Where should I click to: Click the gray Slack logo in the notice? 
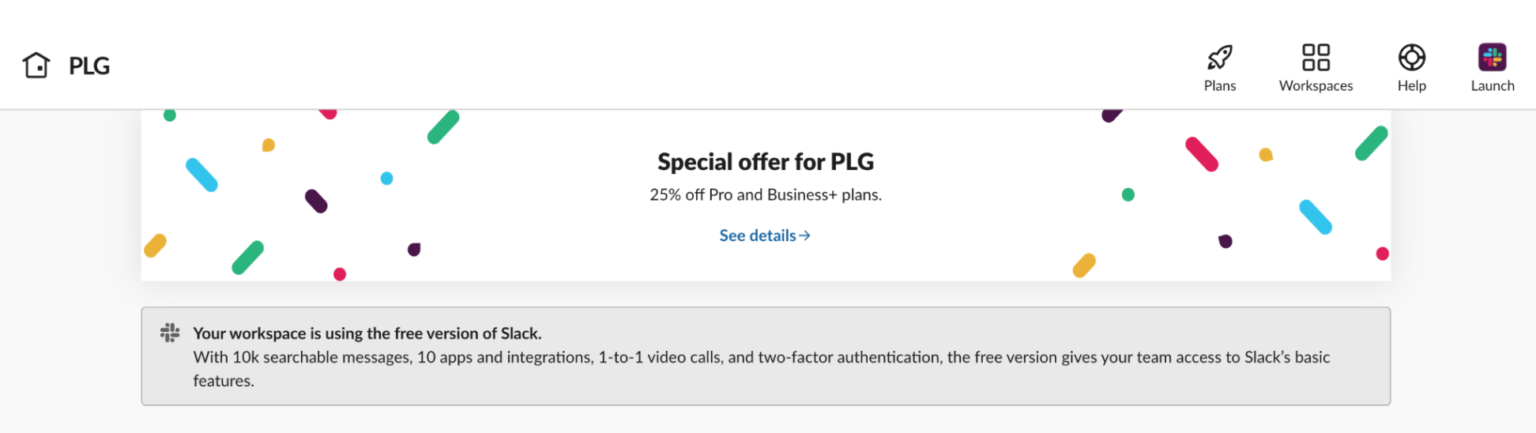tap(170, 333)
